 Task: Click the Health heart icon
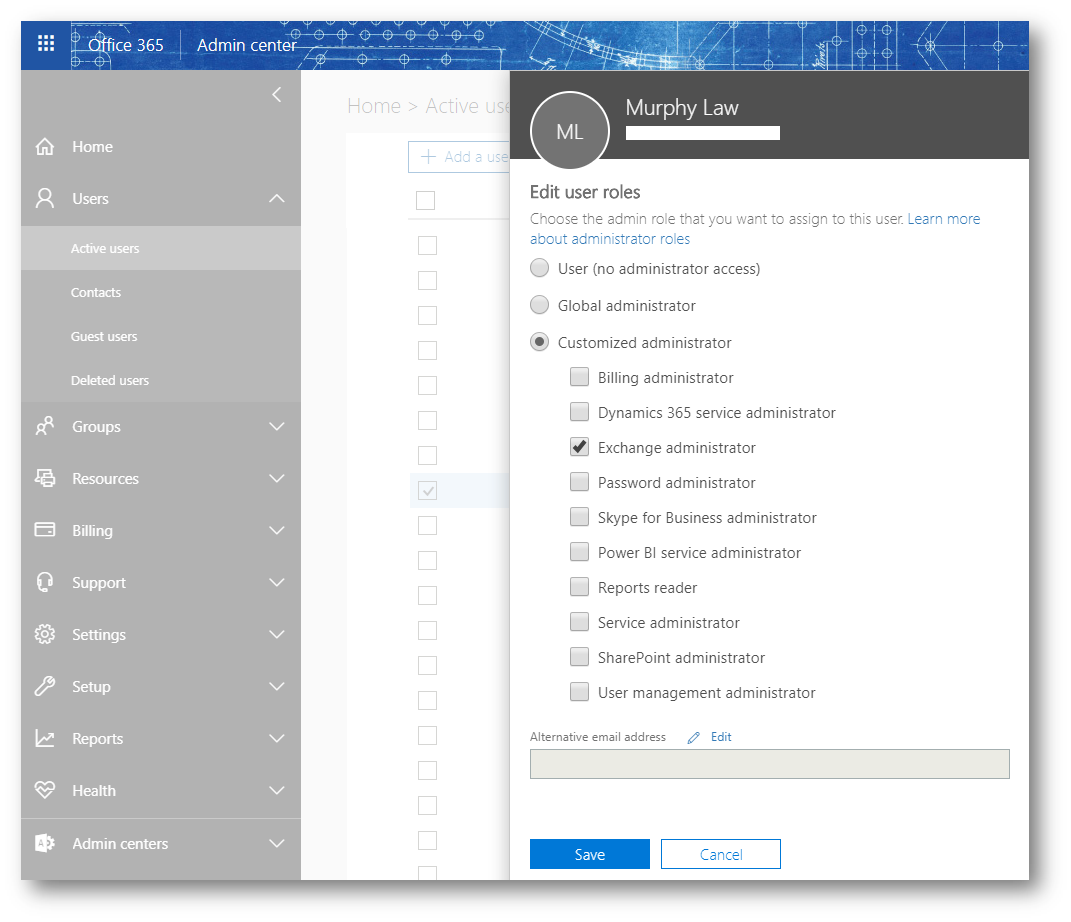pyautogui.click(x=45, y=790)
